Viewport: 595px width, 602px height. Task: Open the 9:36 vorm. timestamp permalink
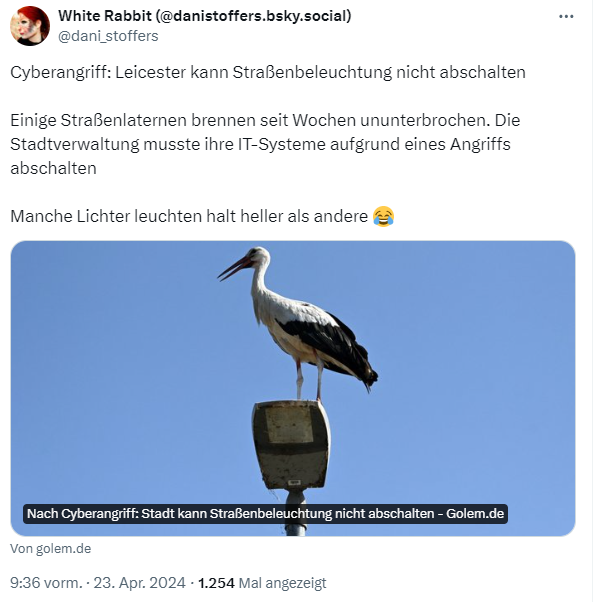tap(46, 583)
